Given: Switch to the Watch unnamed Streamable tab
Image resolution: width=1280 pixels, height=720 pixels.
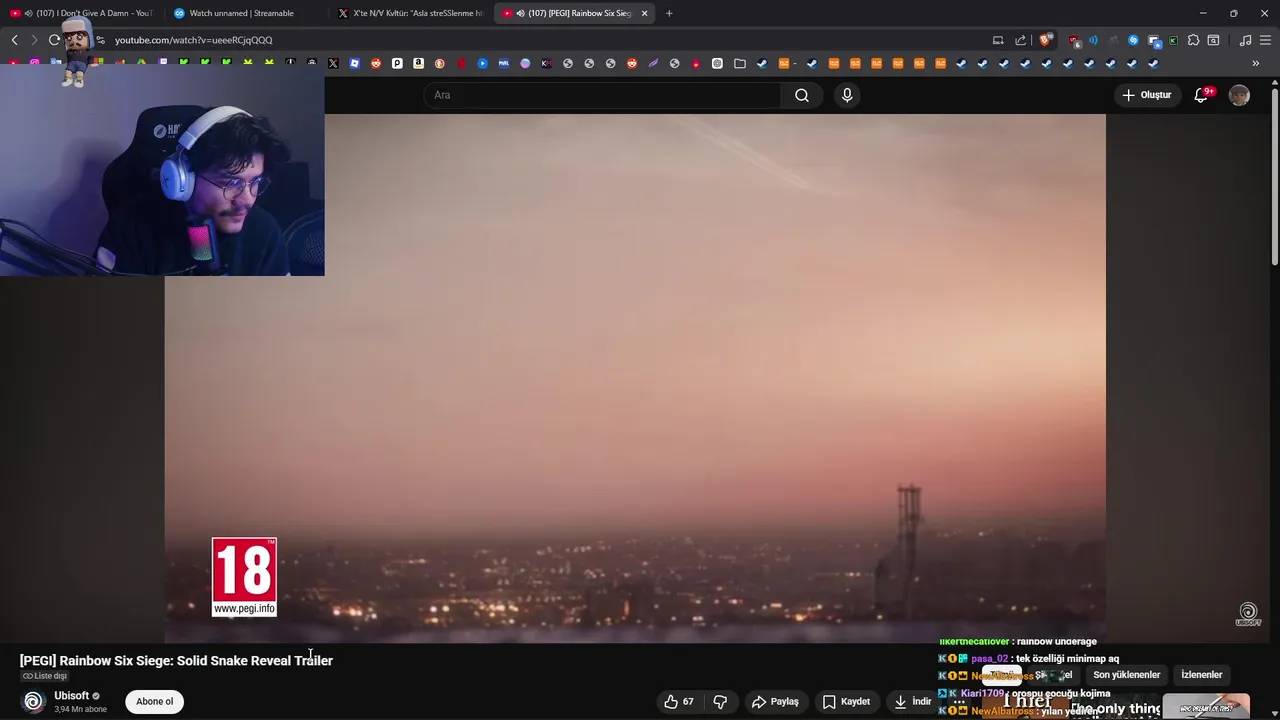Looking at the screenshot, I should 247,13.
